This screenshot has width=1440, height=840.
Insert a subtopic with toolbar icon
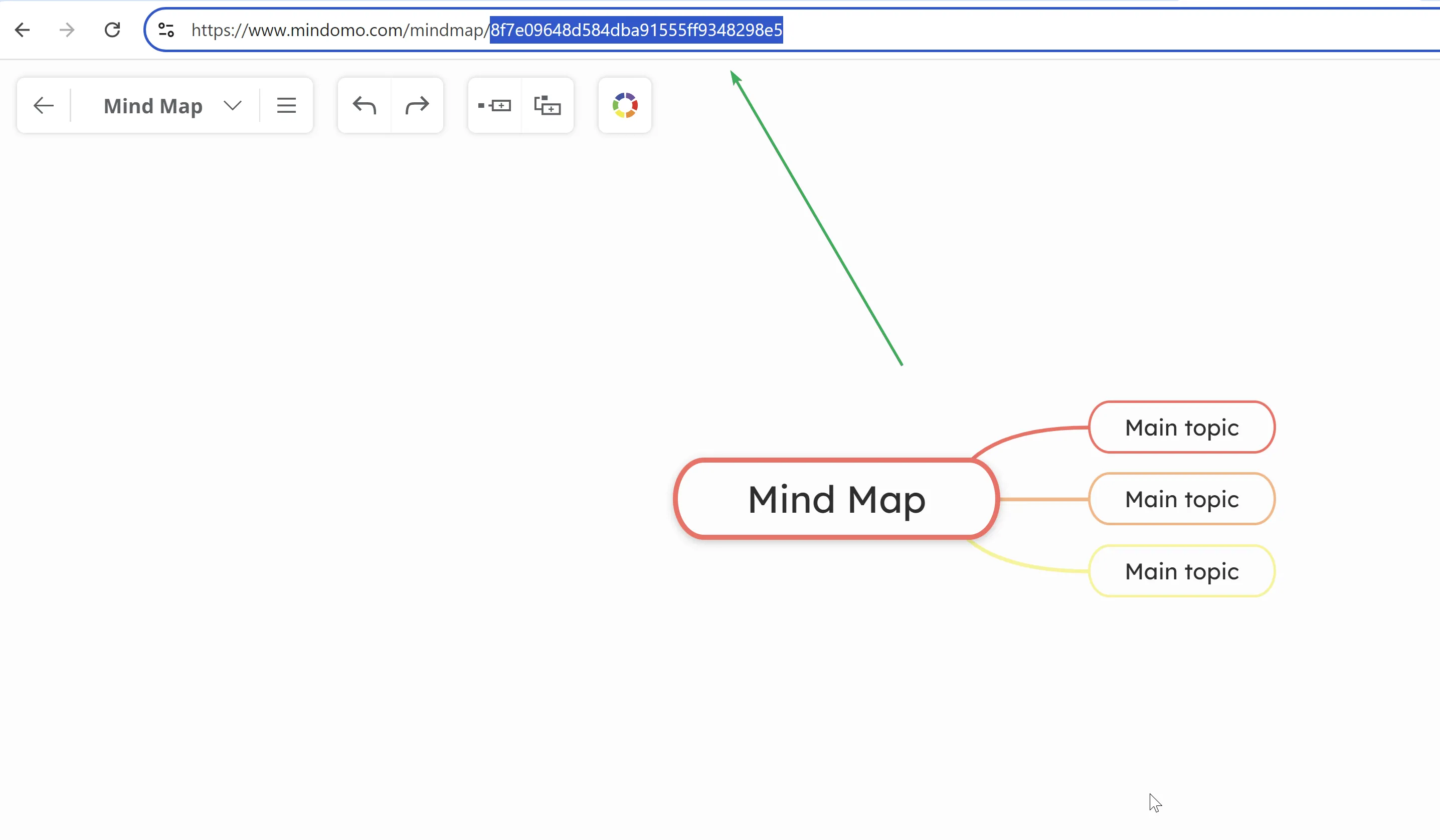pyautogui.click(x=548, y=106)
